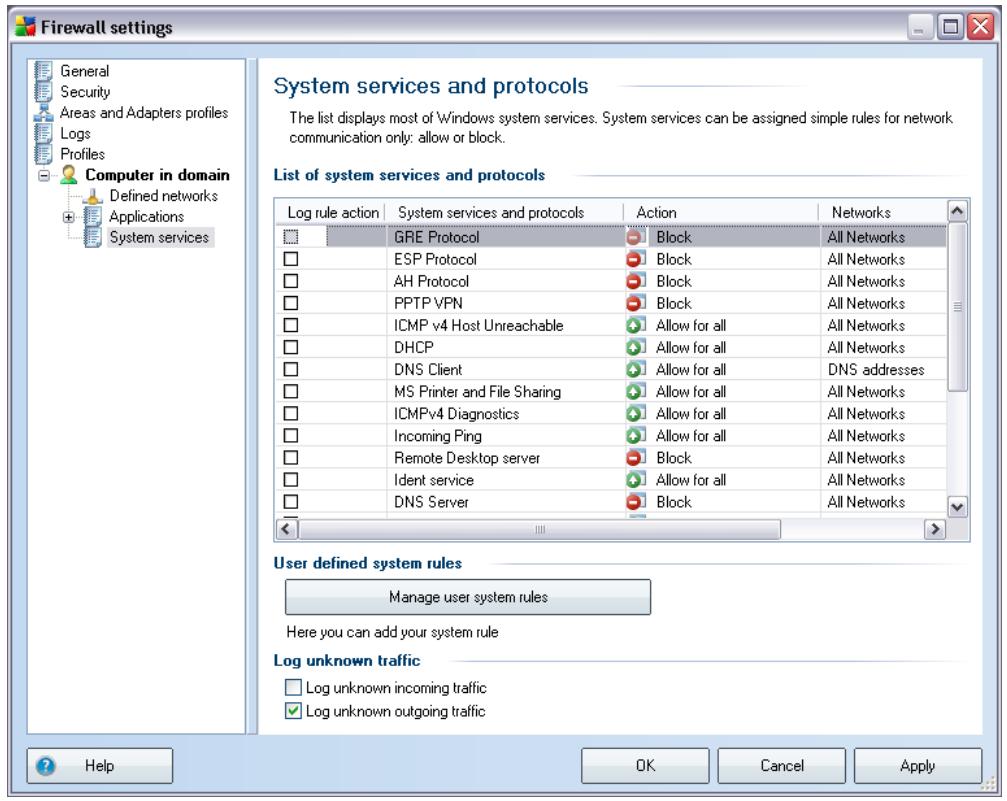This screenshot has height=801, width=1007.
Task: Click the OK button
Action: (645, 766)
